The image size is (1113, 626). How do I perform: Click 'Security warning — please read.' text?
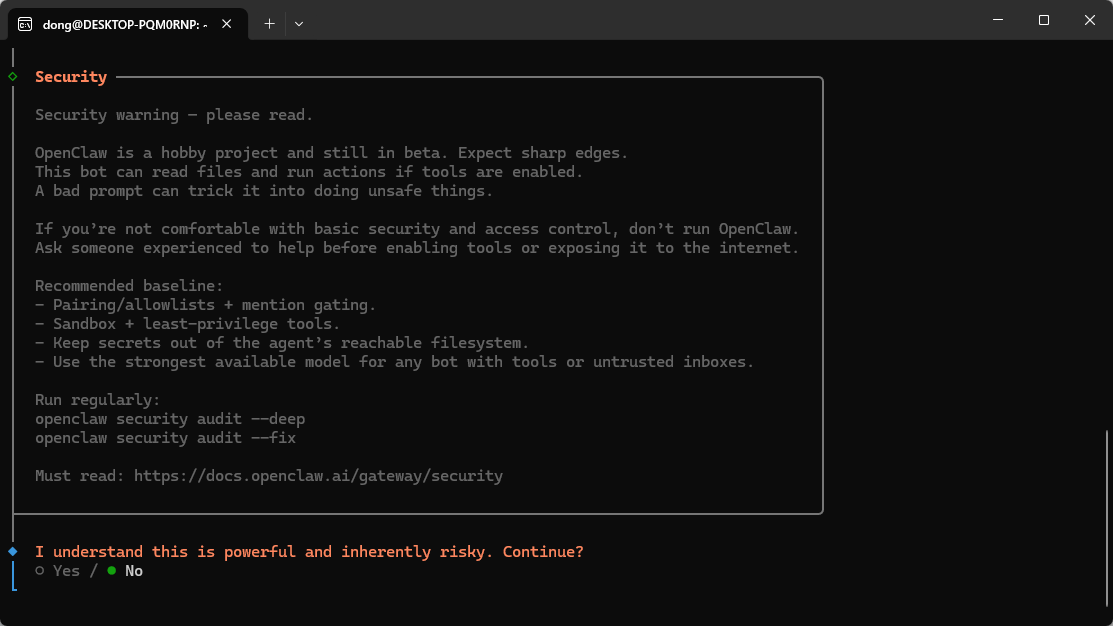[174, 115]
